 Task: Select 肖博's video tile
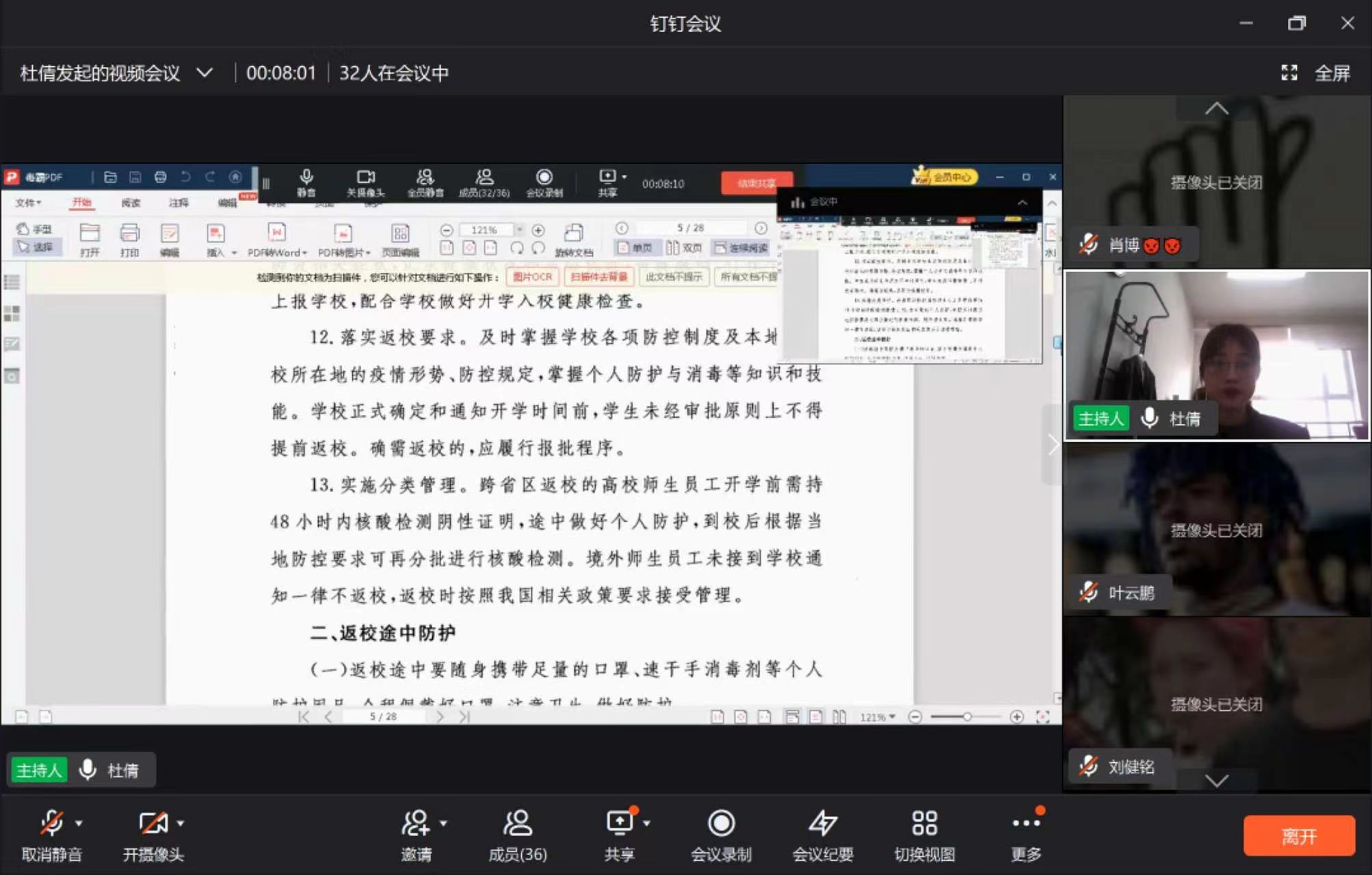pos(1217,182)
